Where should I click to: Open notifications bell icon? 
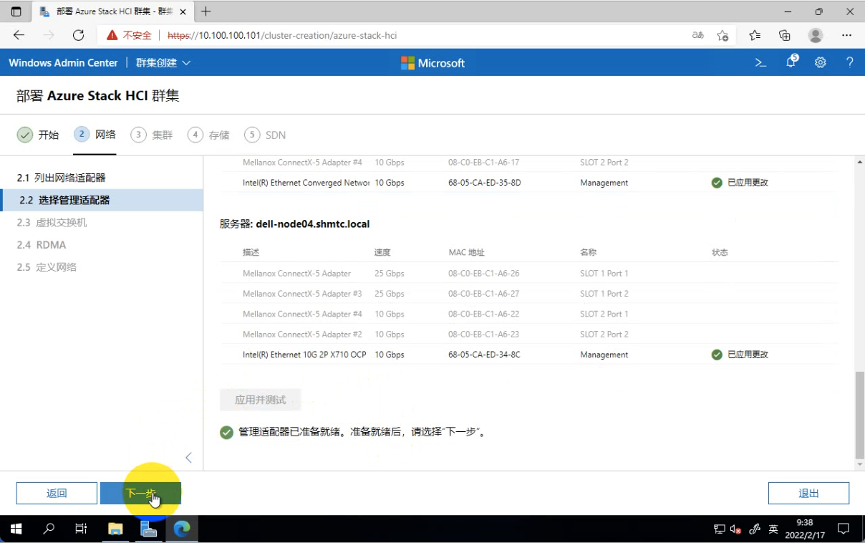click(x=791, y=61)
